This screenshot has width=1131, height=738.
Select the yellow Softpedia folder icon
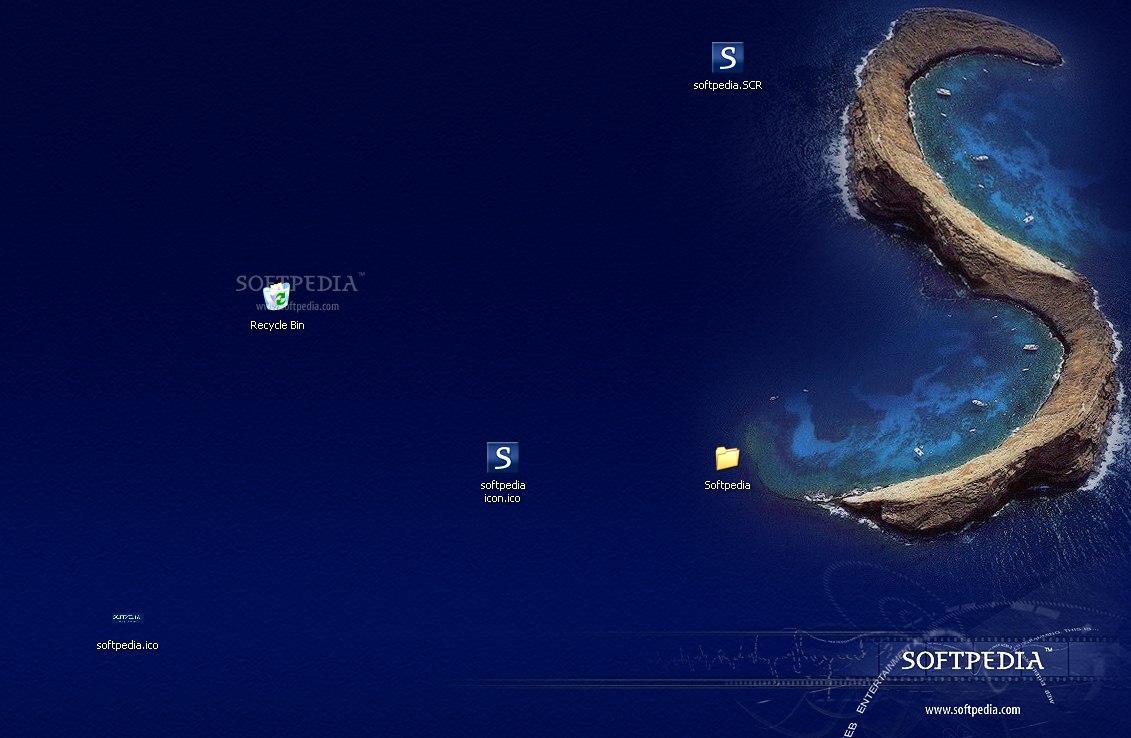(727, 458)
